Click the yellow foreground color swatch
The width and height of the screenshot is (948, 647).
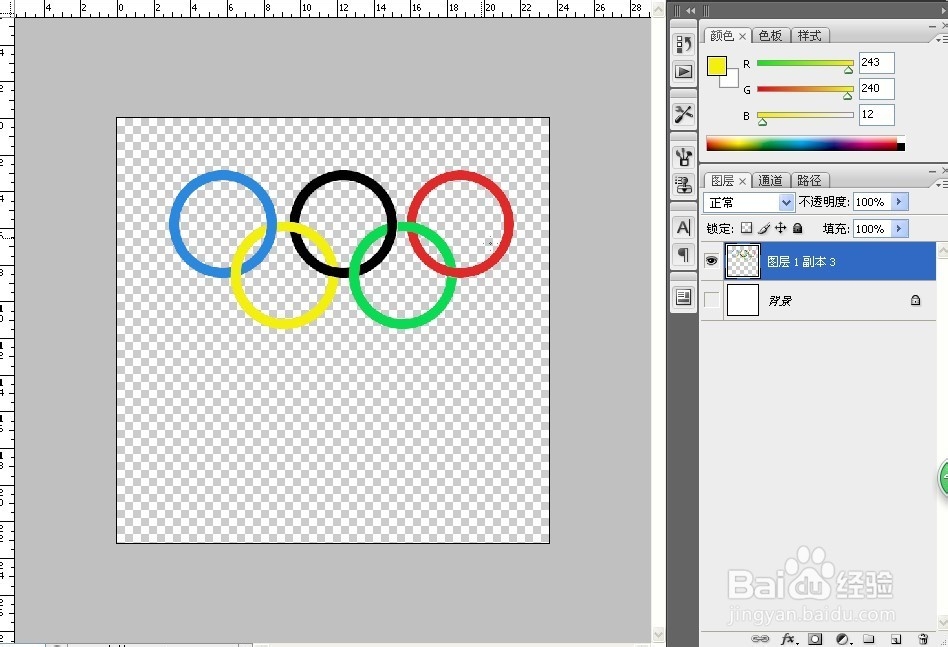coord(716,66)
